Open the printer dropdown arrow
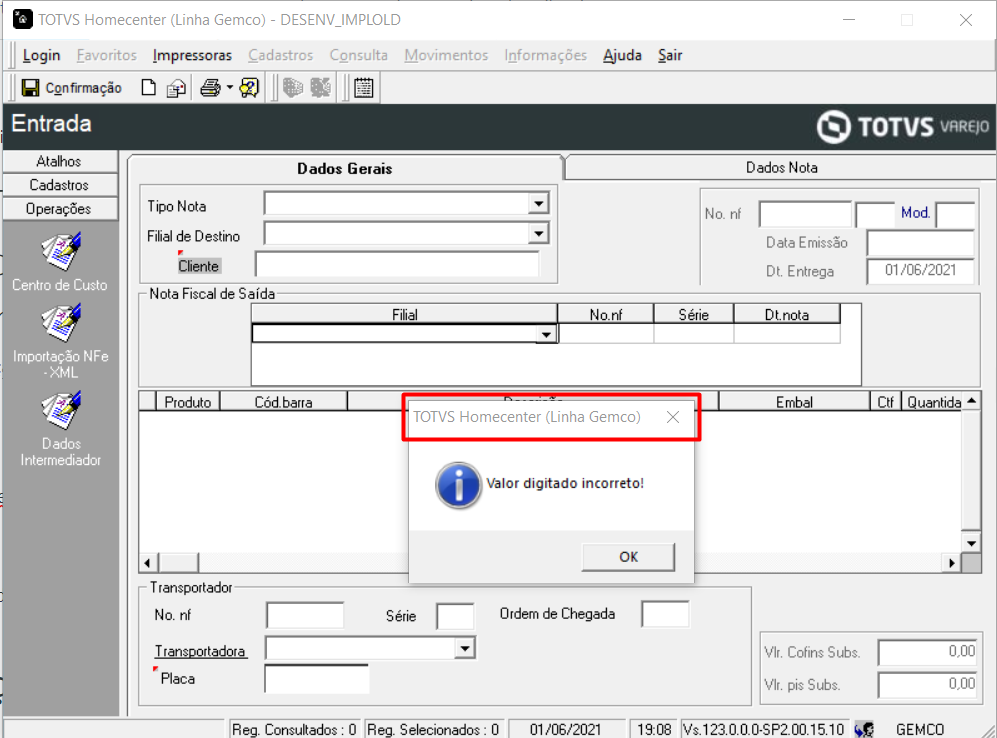The width and height of the screenshot is (997, 738). (230, 88)
